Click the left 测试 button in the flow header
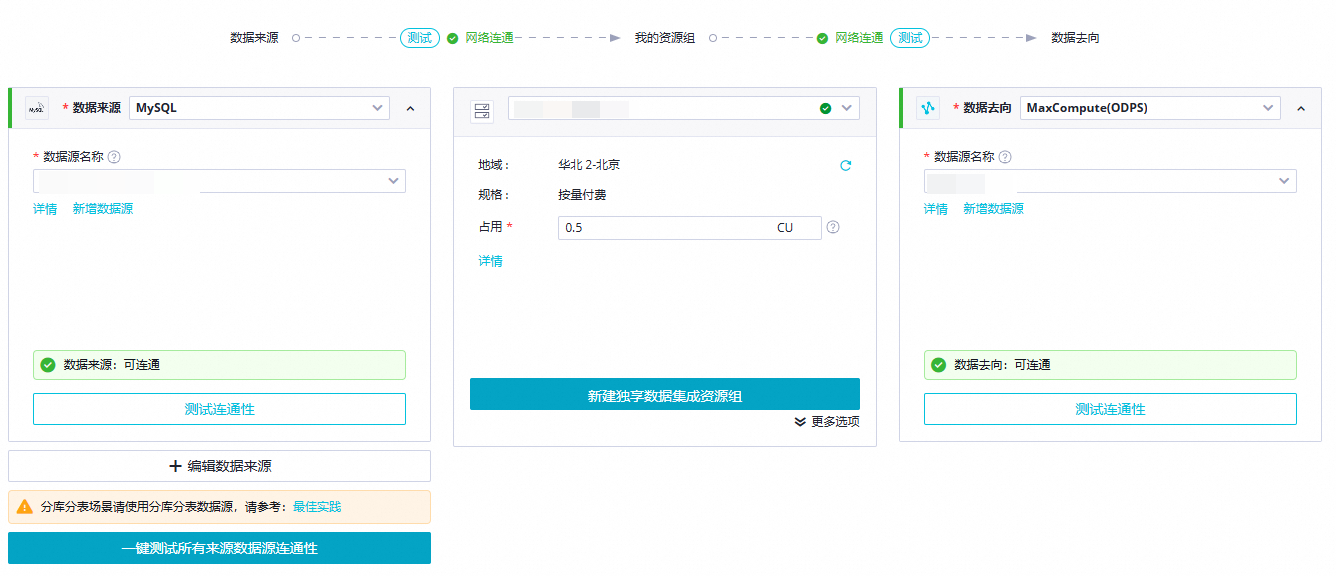The height and width of the screenshot is (576, 1336). [420, 38]
